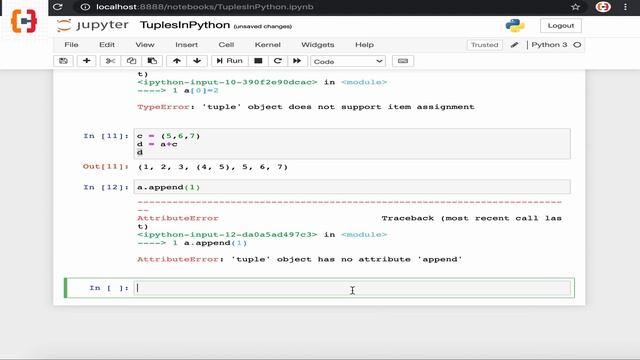Bookmark this page with star icon

(576, 7)
